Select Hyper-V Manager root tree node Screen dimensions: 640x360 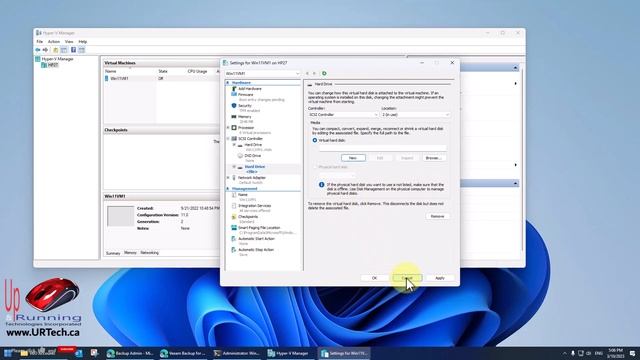pyautogui.click(x=54, y=59)
